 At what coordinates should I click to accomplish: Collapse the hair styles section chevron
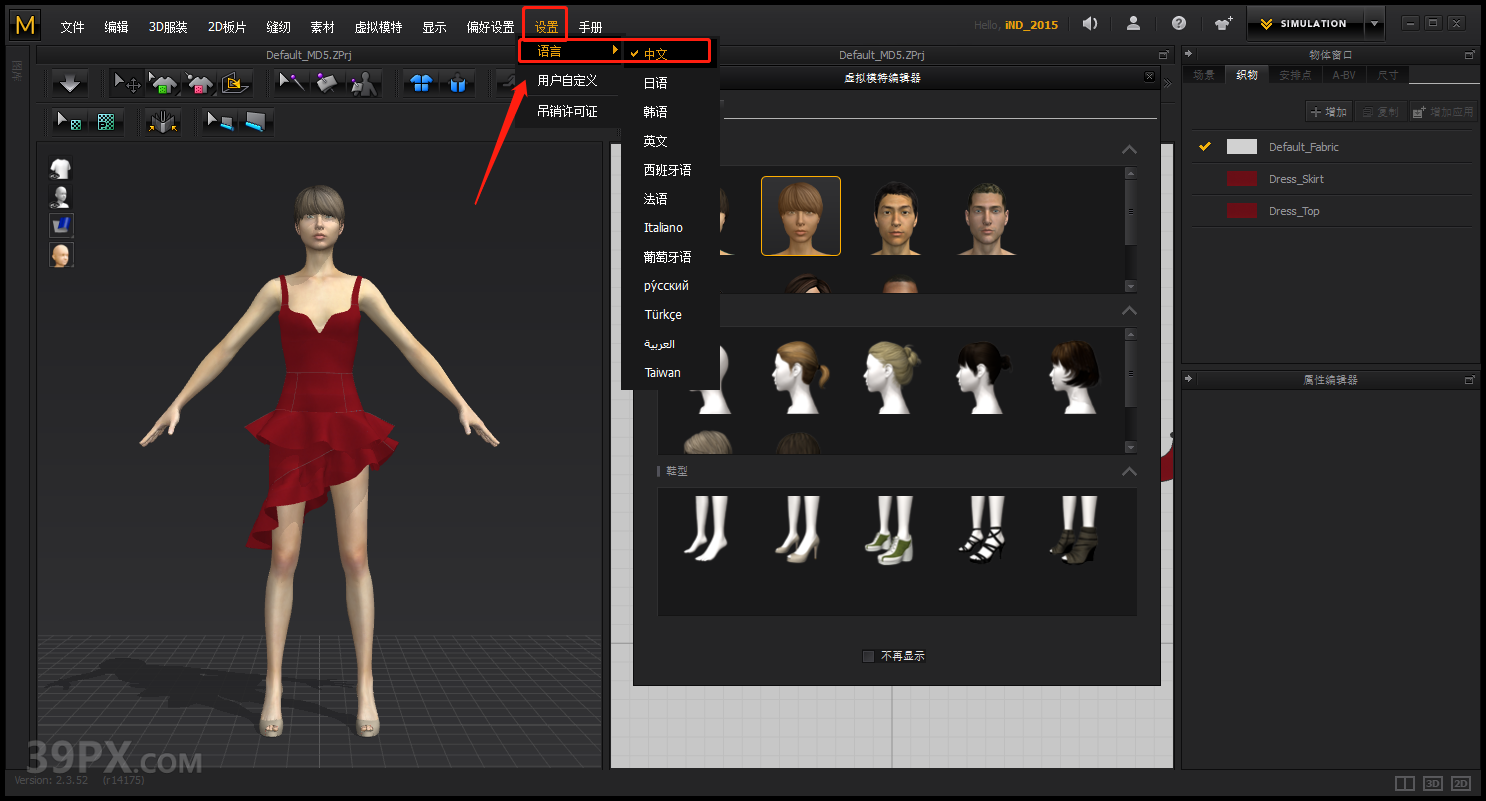[x=1129, y=310]
